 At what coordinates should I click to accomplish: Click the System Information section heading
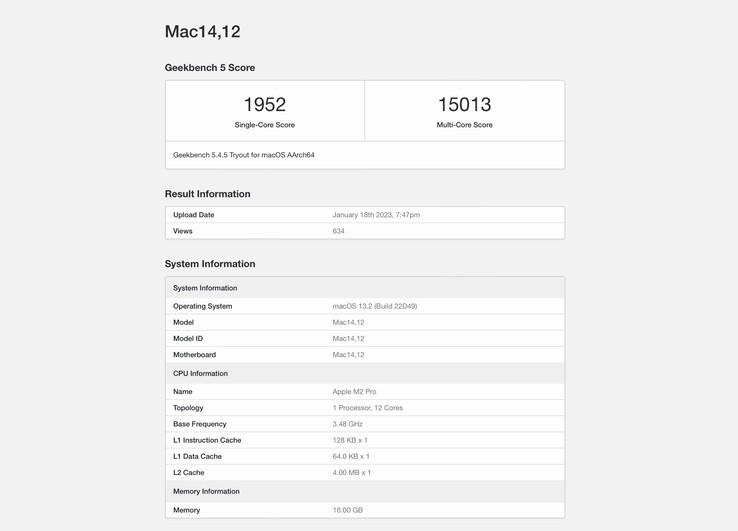tap(210, 264)
